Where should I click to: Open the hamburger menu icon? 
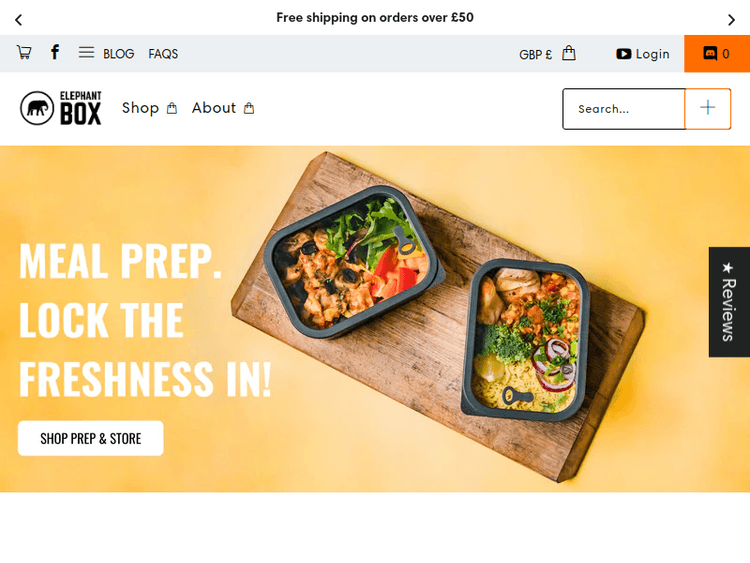[x=86, y=52]
